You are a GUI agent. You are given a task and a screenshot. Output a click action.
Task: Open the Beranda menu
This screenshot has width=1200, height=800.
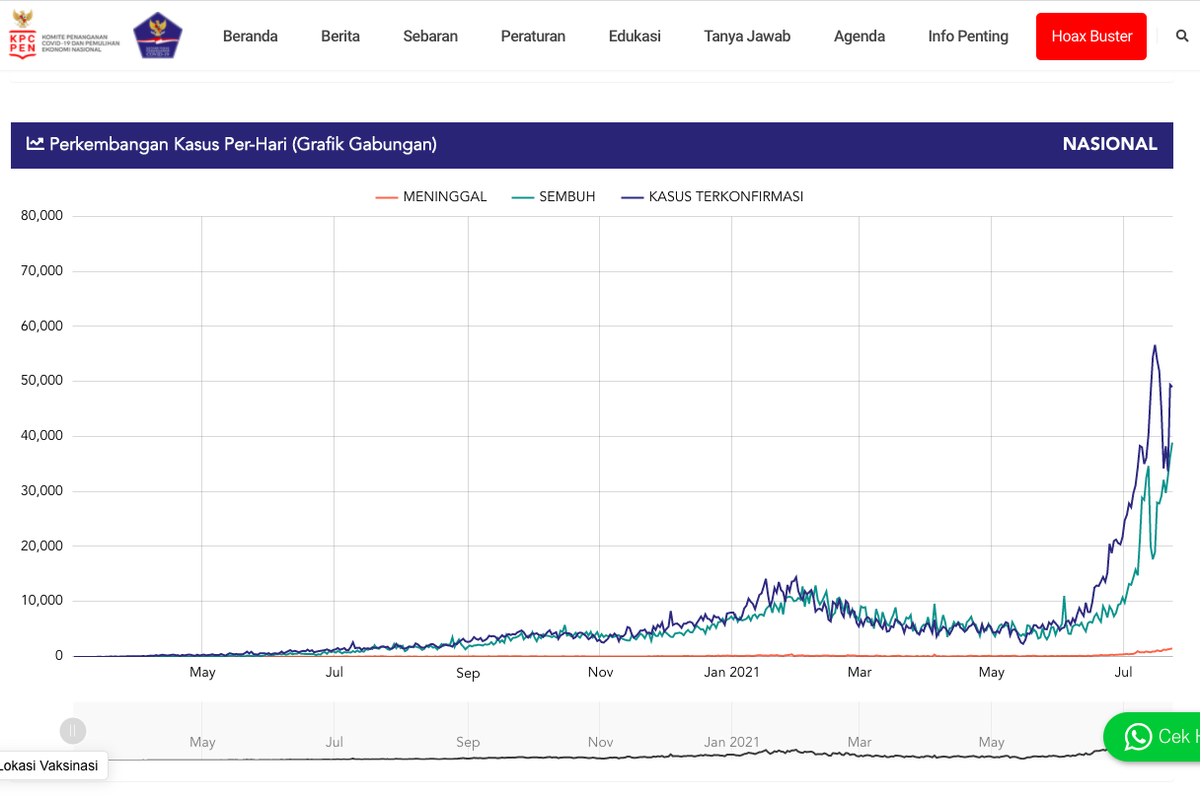coord(250,36)
